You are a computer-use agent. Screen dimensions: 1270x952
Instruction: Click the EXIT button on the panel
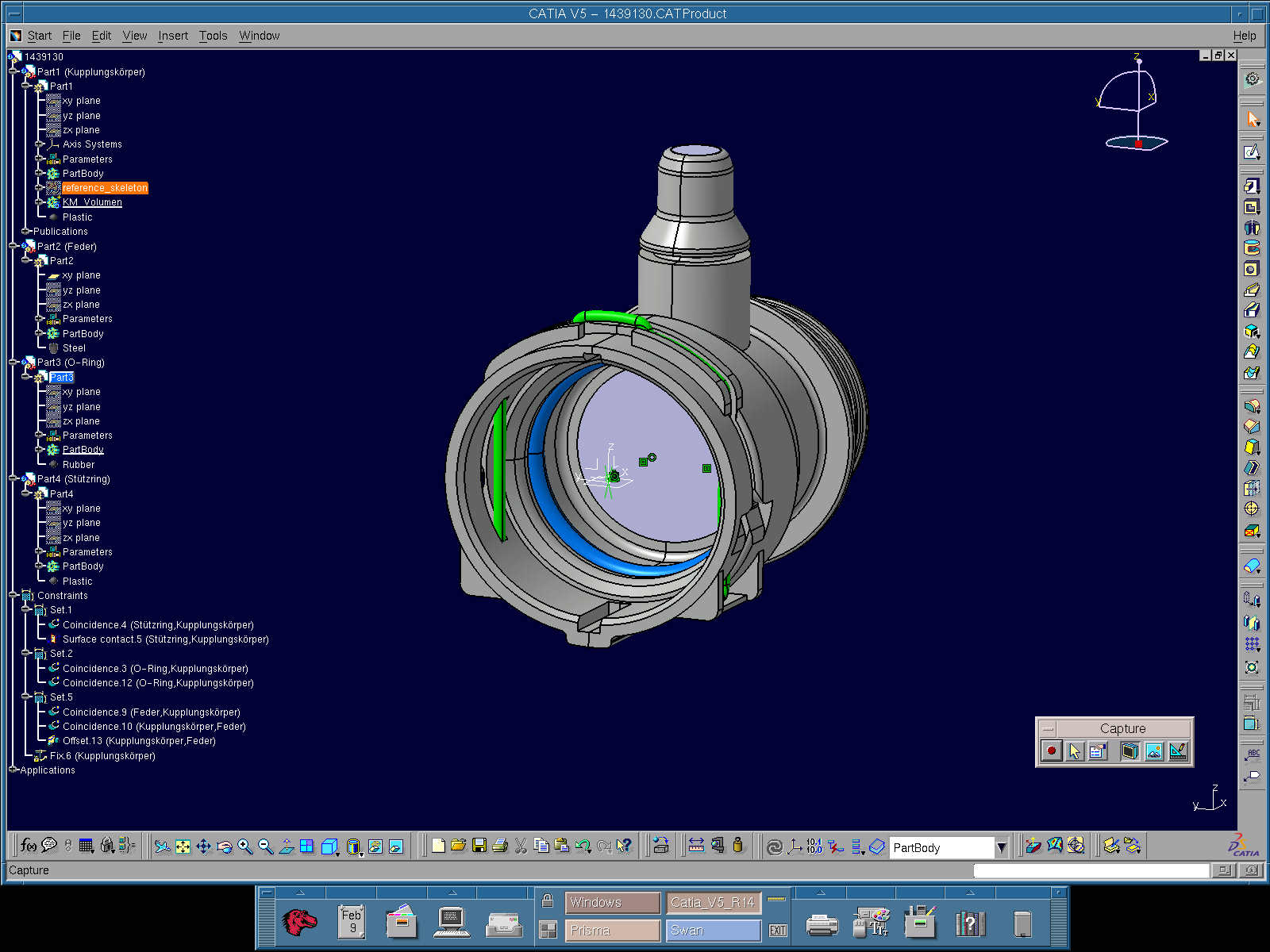tap(778, 930)
